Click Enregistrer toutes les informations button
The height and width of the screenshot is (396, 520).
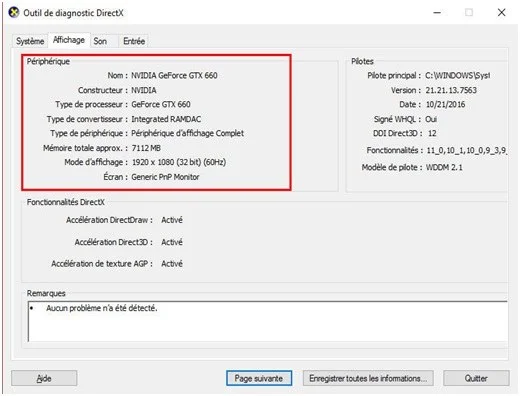[x=368, y=378]
